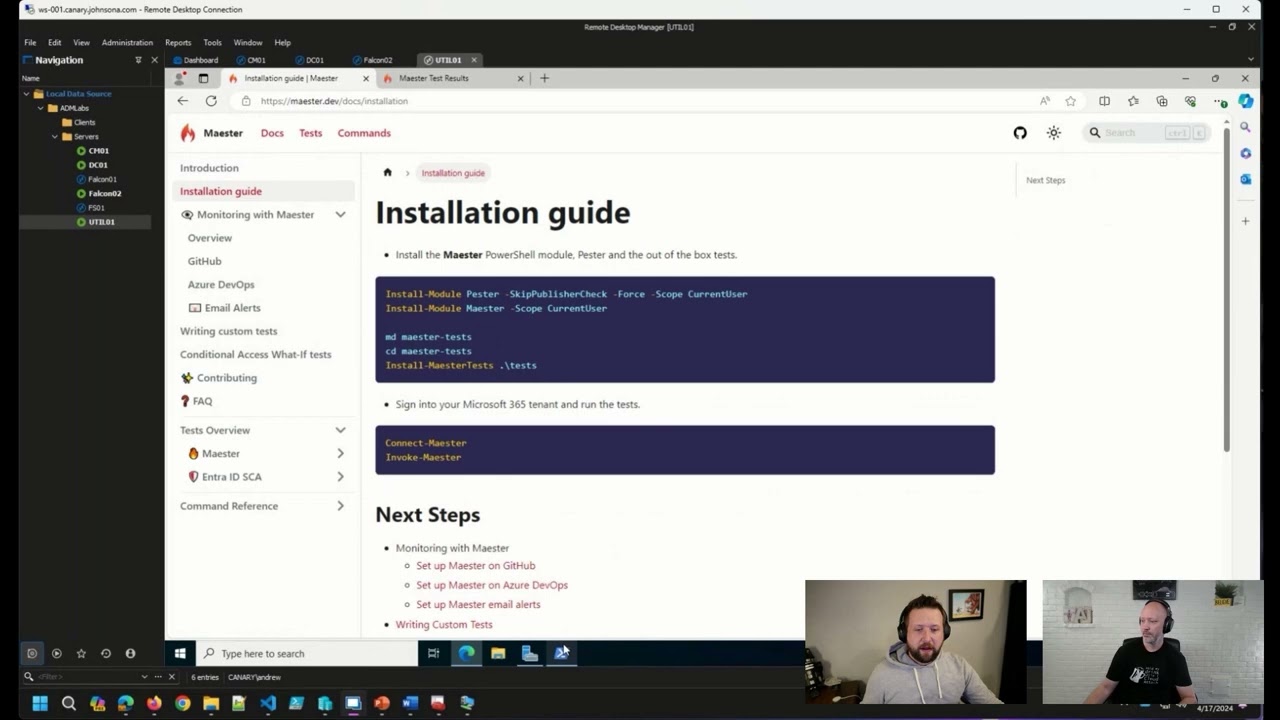The height and width of the screenshot is (720, 1280).
Task: Open Edge split screen icon
Action: coord(1104,101)
